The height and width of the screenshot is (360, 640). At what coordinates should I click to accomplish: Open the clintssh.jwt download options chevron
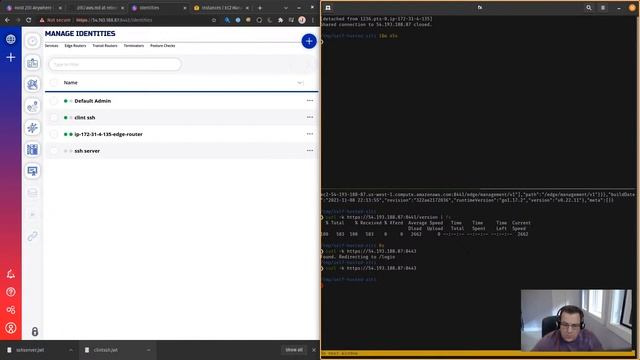pyautogui.click(x=148, y=350)
